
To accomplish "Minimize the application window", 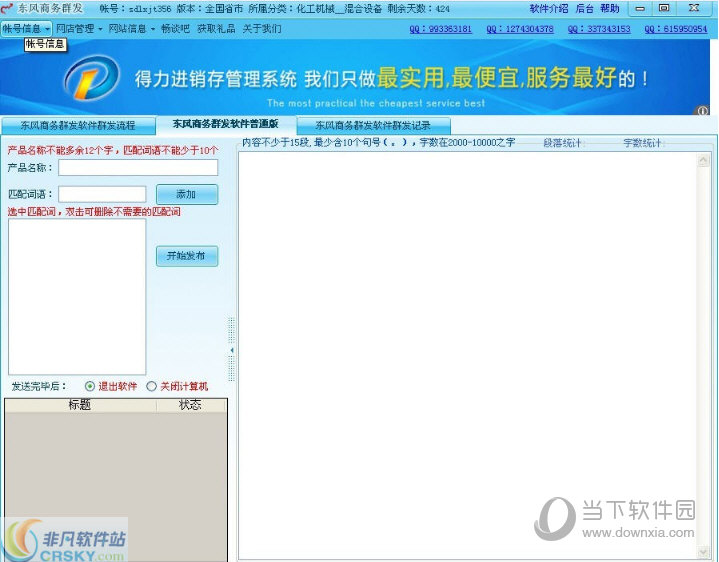I will coord(640,8).
